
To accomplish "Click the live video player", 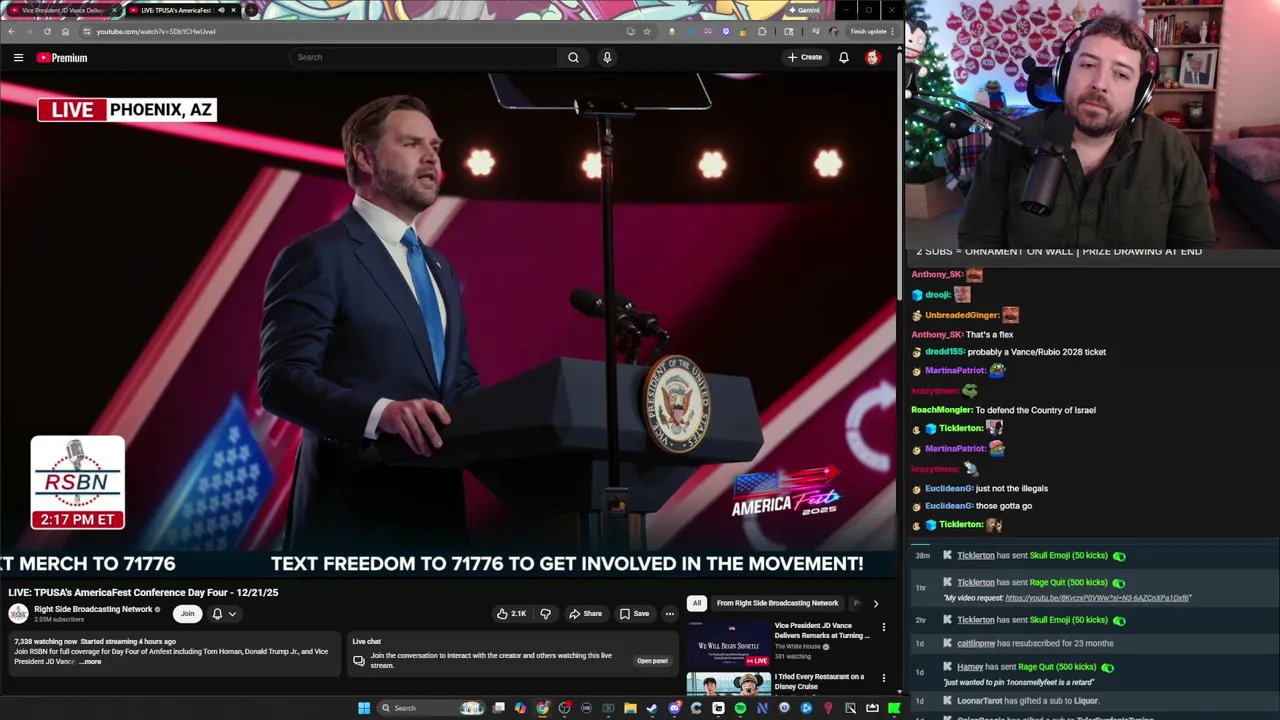I will 448,325.
